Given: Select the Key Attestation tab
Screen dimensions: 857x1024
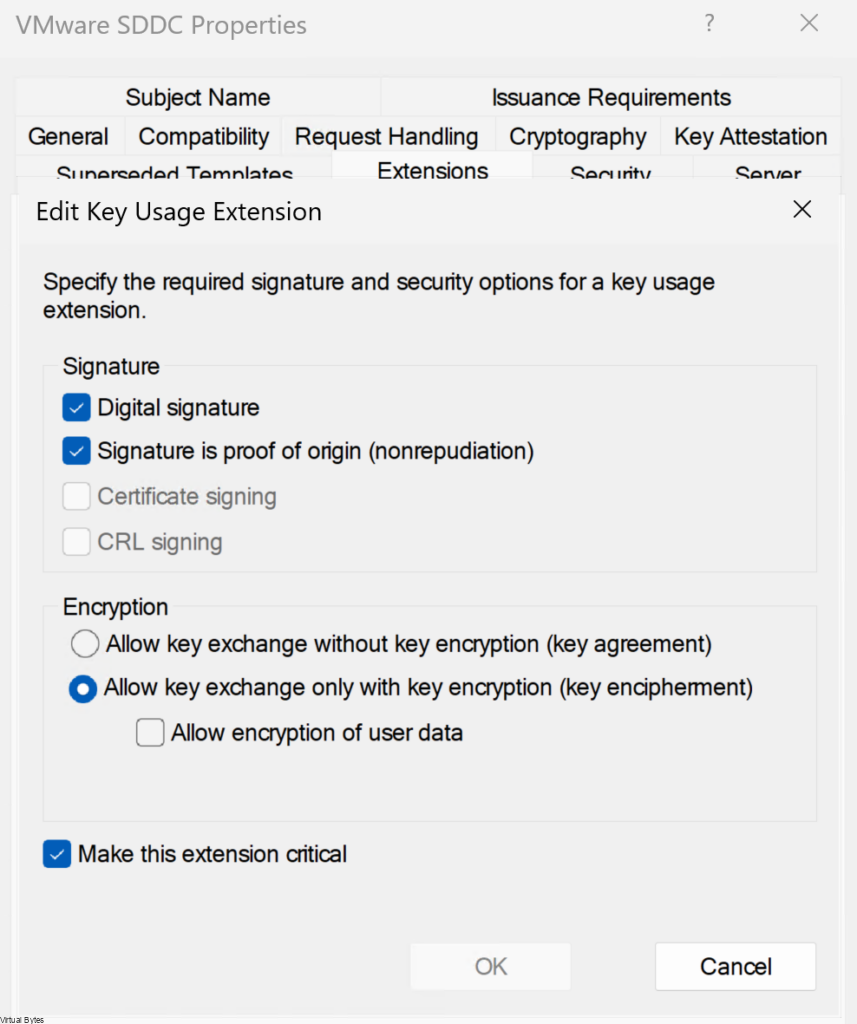Looking at the screenshot, I should [x=750, y=136].
